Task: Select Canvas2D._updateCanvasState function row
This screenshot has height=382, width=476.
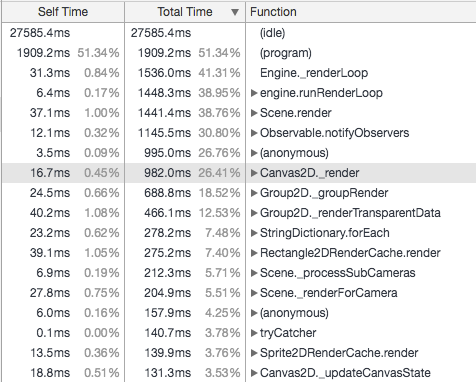Action: pyautogui.click(x=239, y=373)
